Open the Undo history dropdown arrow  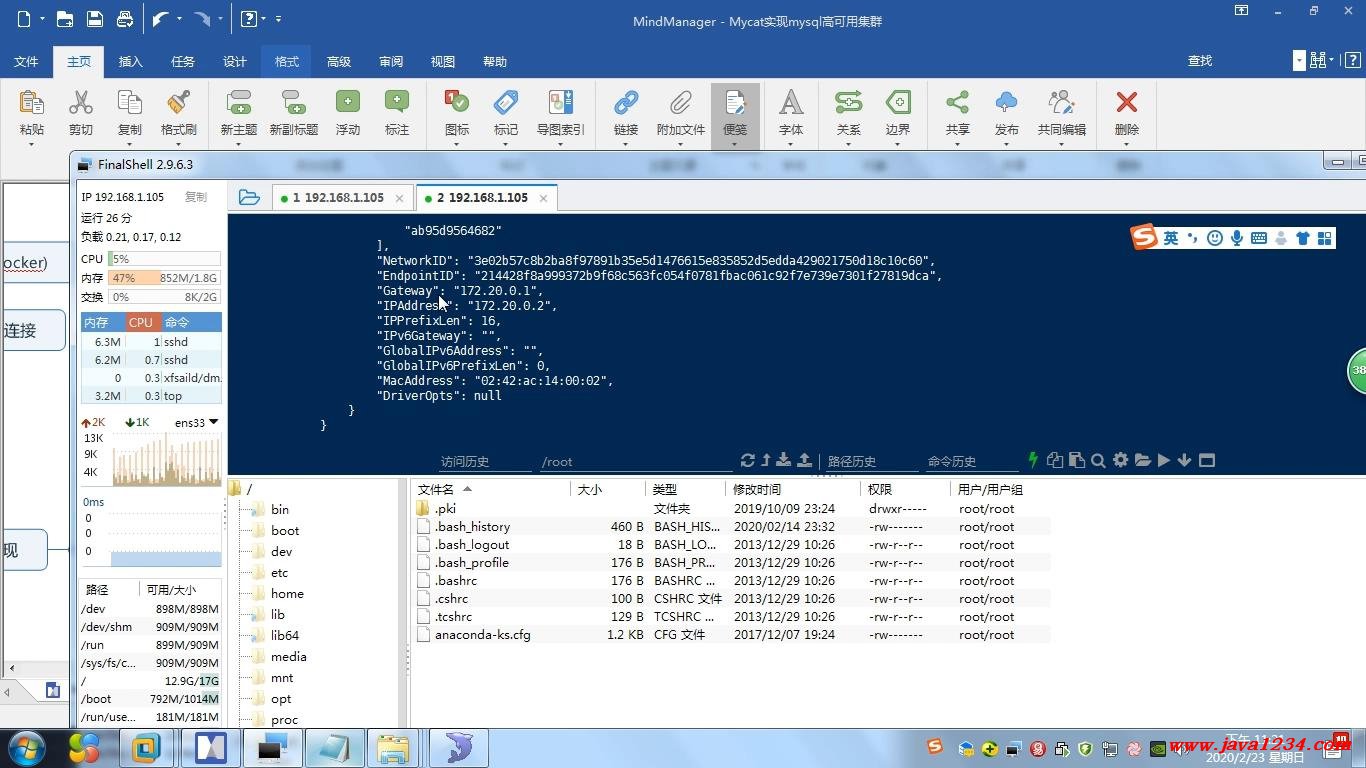coord(178,19)
